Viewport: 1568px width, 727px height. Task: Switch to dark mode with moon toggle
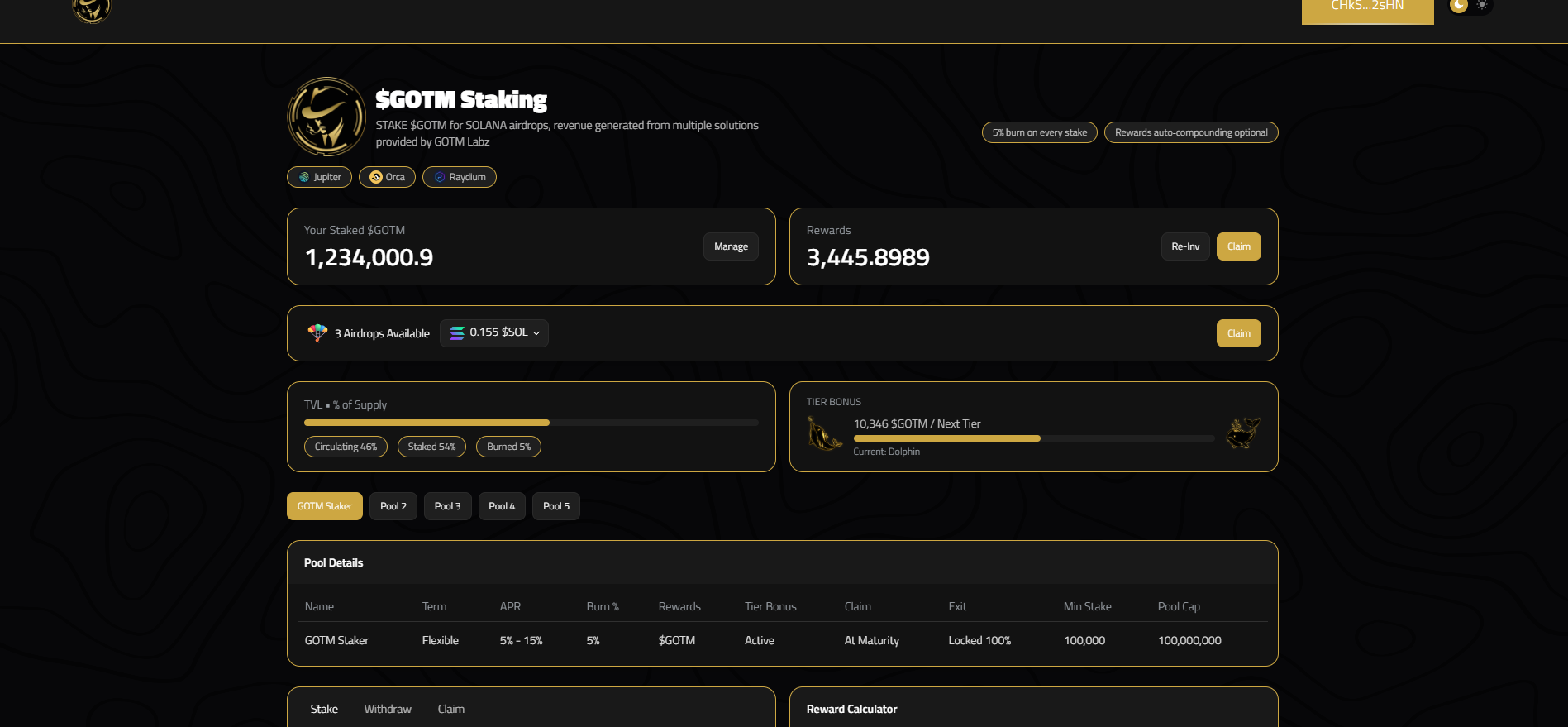1459,6
